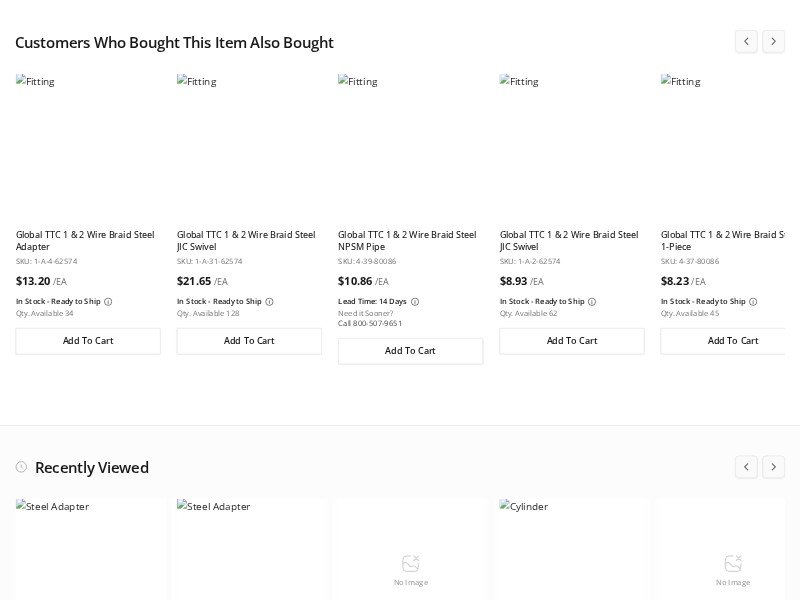Click the next arrow on the Recently Viewed carousel

tap(773, 467)
